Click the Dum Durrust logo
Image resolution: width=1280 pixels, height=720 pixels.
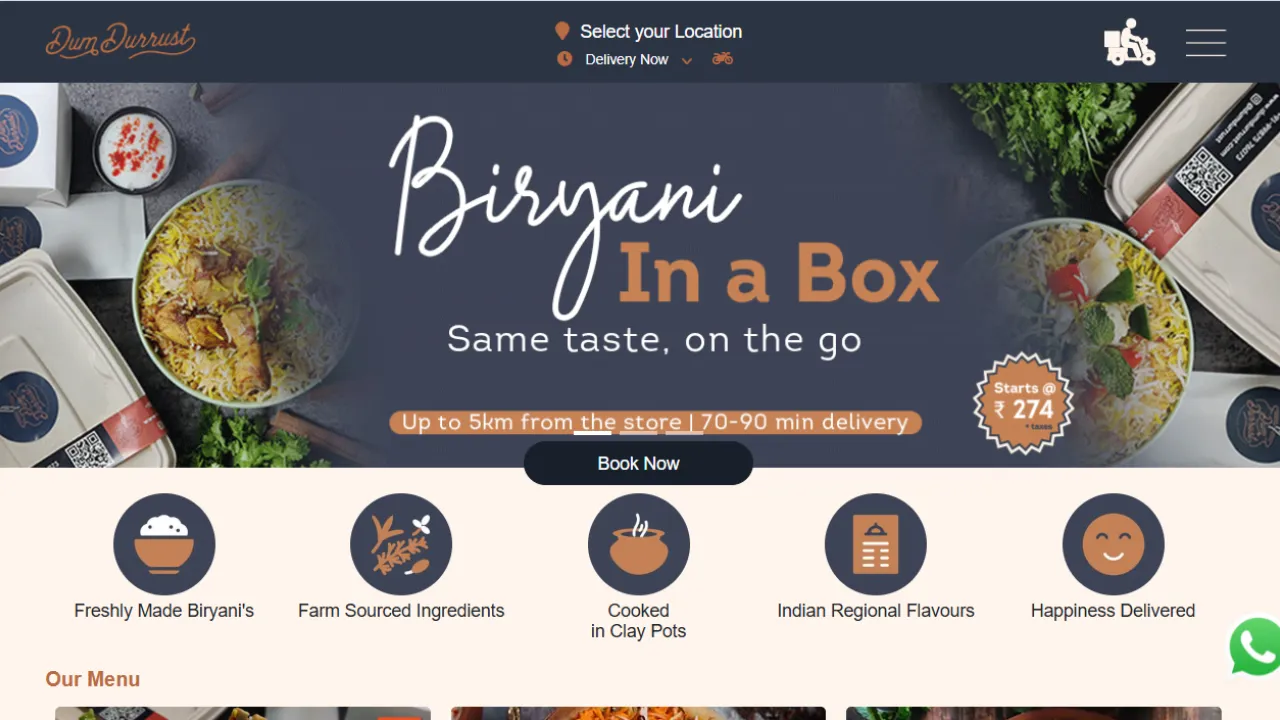tap(120, 41)
